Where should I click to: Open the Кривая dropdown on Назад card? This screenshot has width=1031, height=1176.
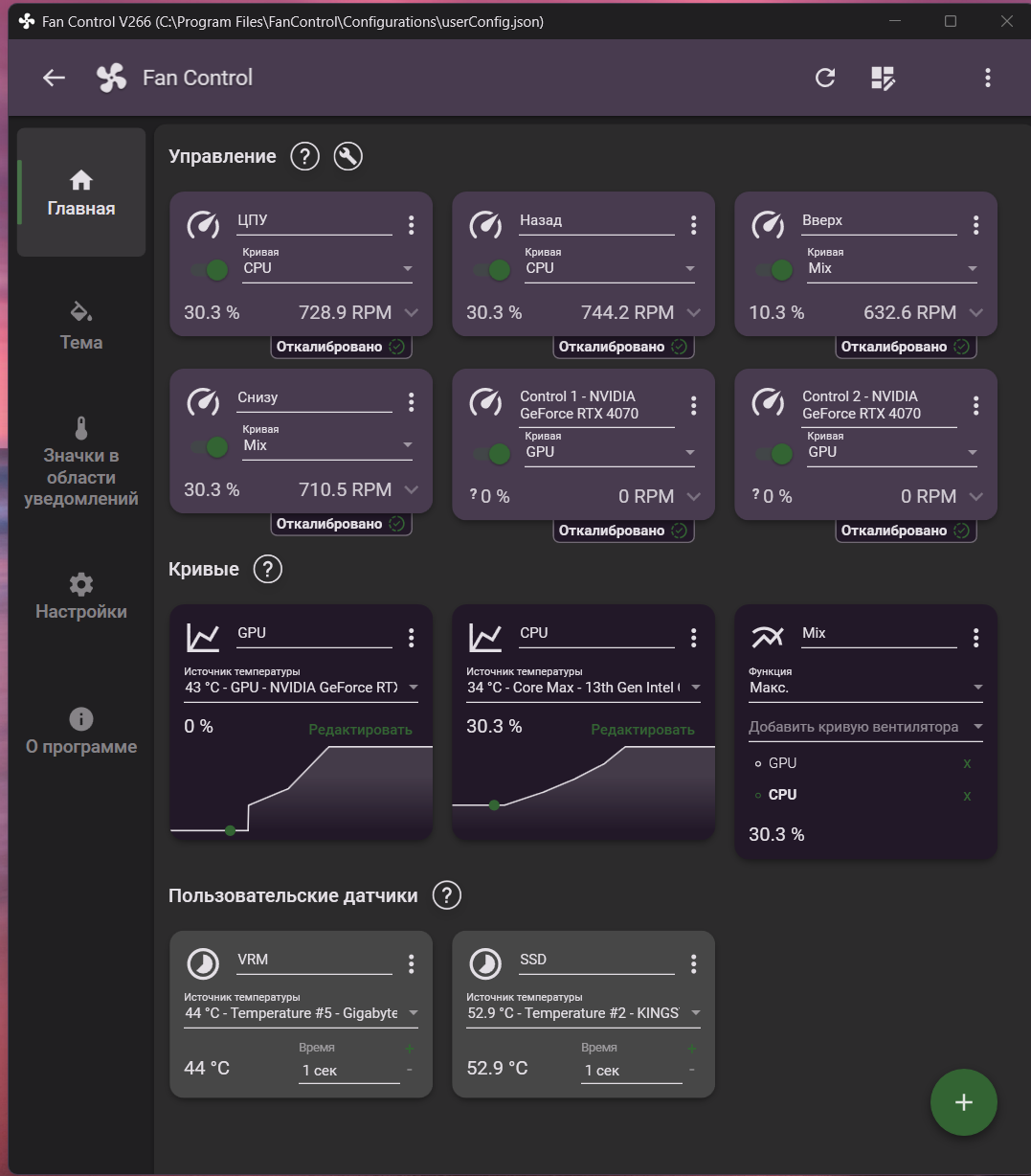pos(610,268)
